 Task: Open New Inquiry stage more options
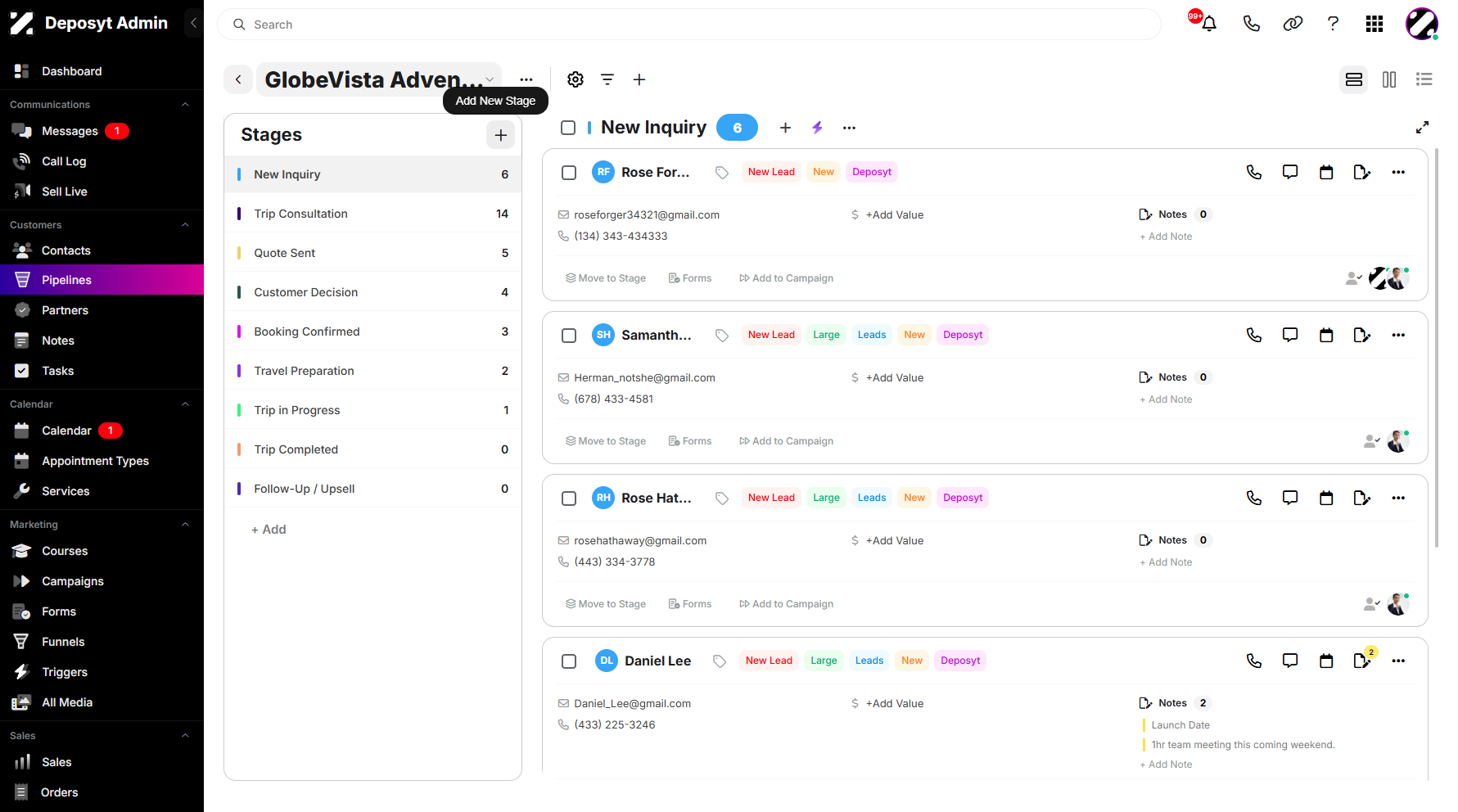pos(850,127)
